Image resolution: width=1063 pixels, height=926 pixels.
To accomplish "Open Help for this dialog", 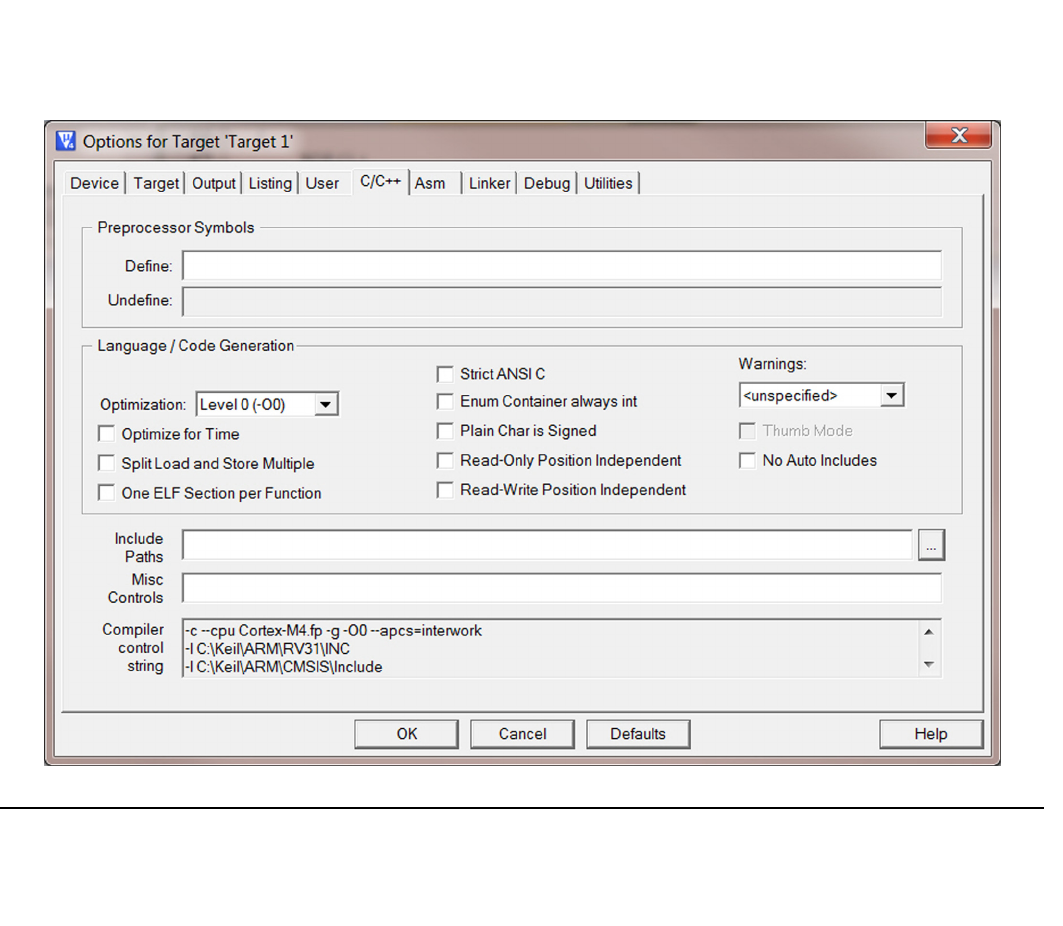I will (x=931, y=734).
